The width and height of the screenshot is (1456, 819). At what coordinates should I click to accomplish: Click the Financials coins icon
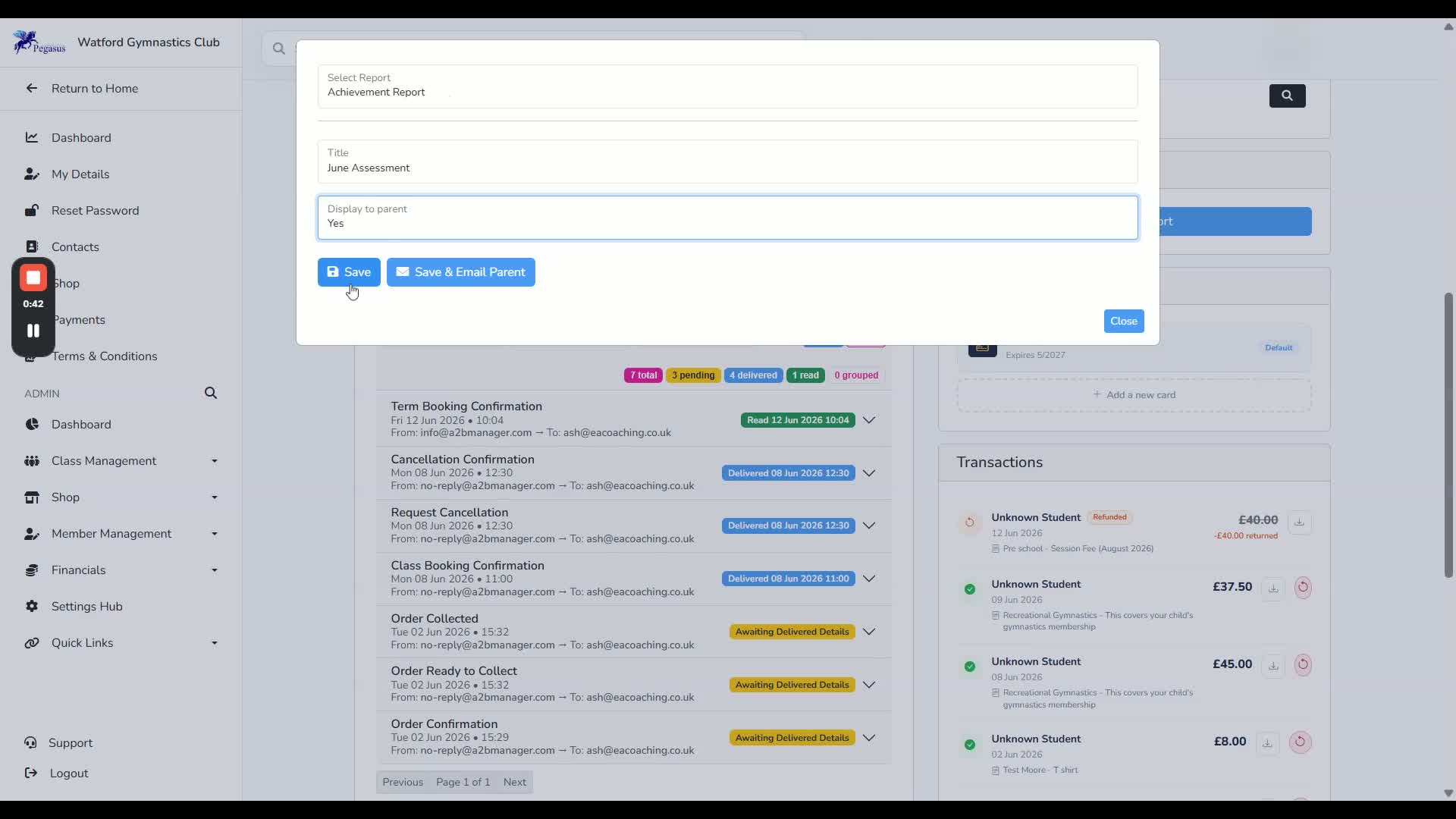click(32, 570)
